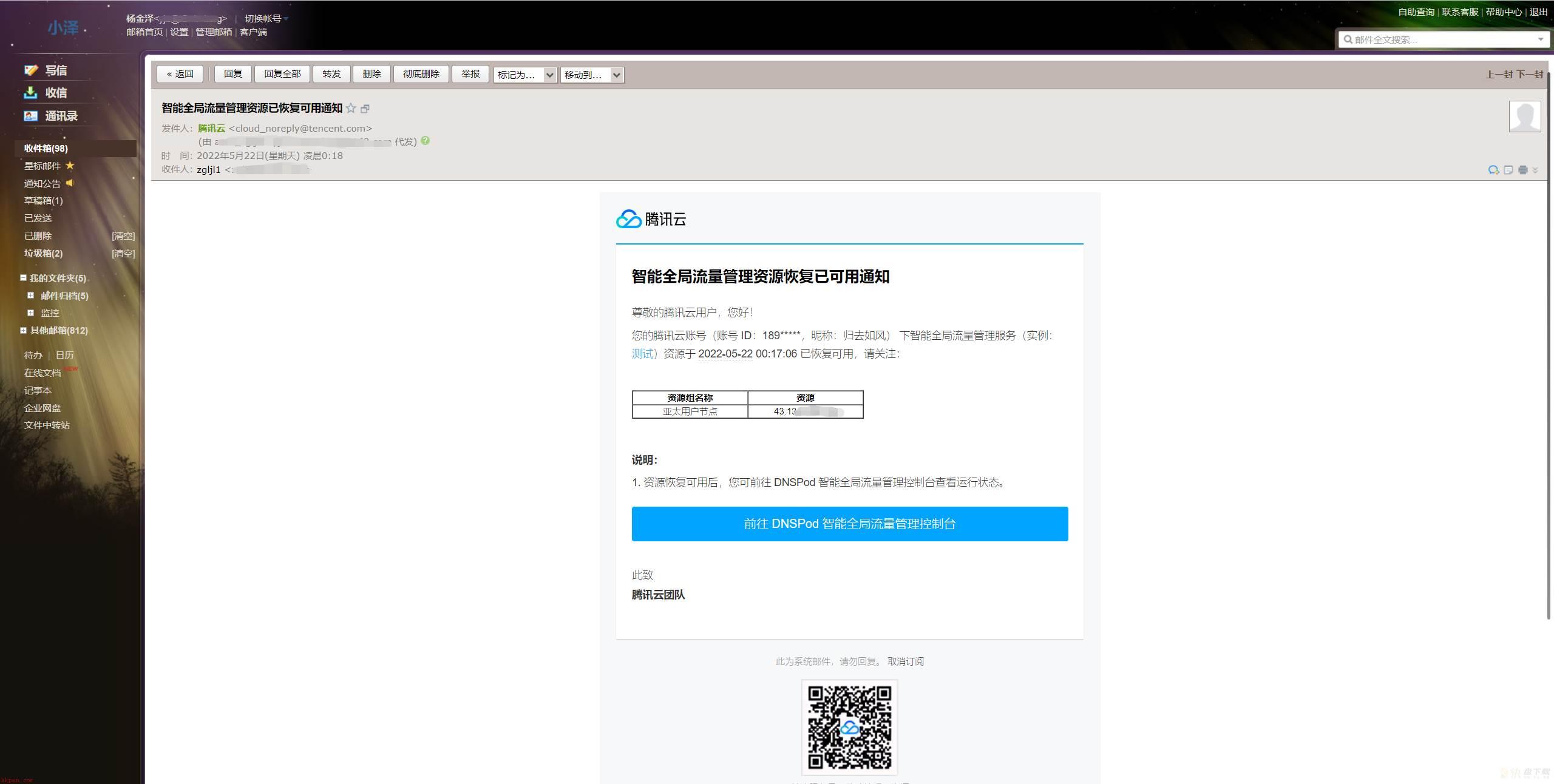
Task: Click 退出 logout link
Action: [1538, 12]
